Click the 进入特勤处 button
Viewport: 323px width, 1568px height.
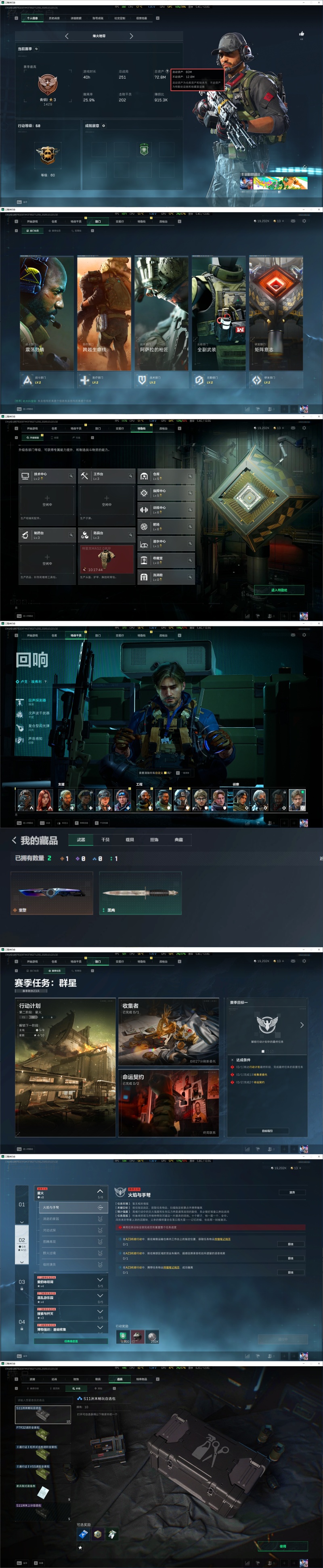[279, 590]
